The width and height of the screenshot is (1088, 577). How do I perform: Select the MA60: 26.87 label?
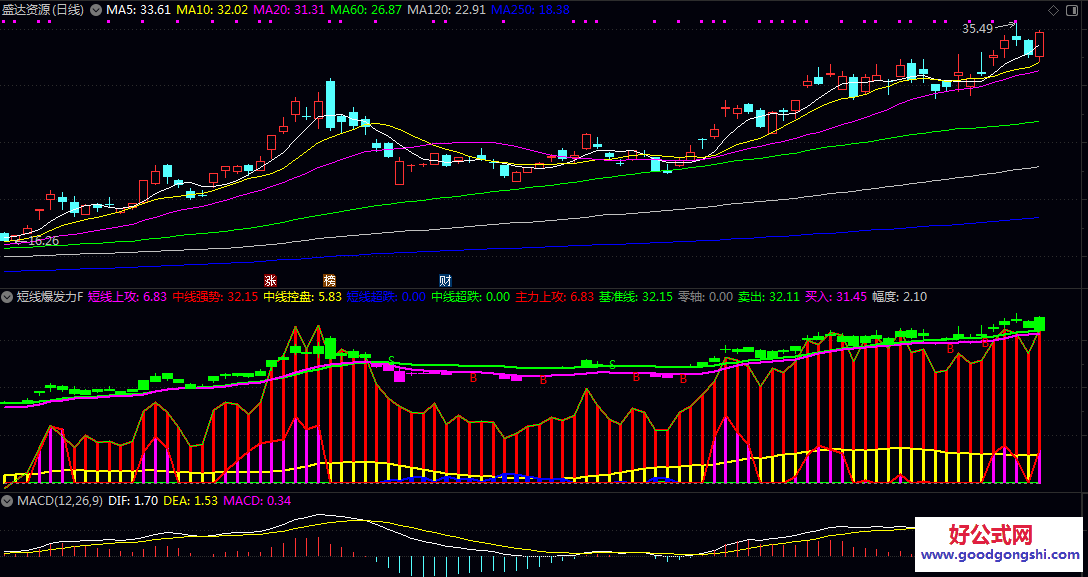pyautogui.click(x=366, y=10)
